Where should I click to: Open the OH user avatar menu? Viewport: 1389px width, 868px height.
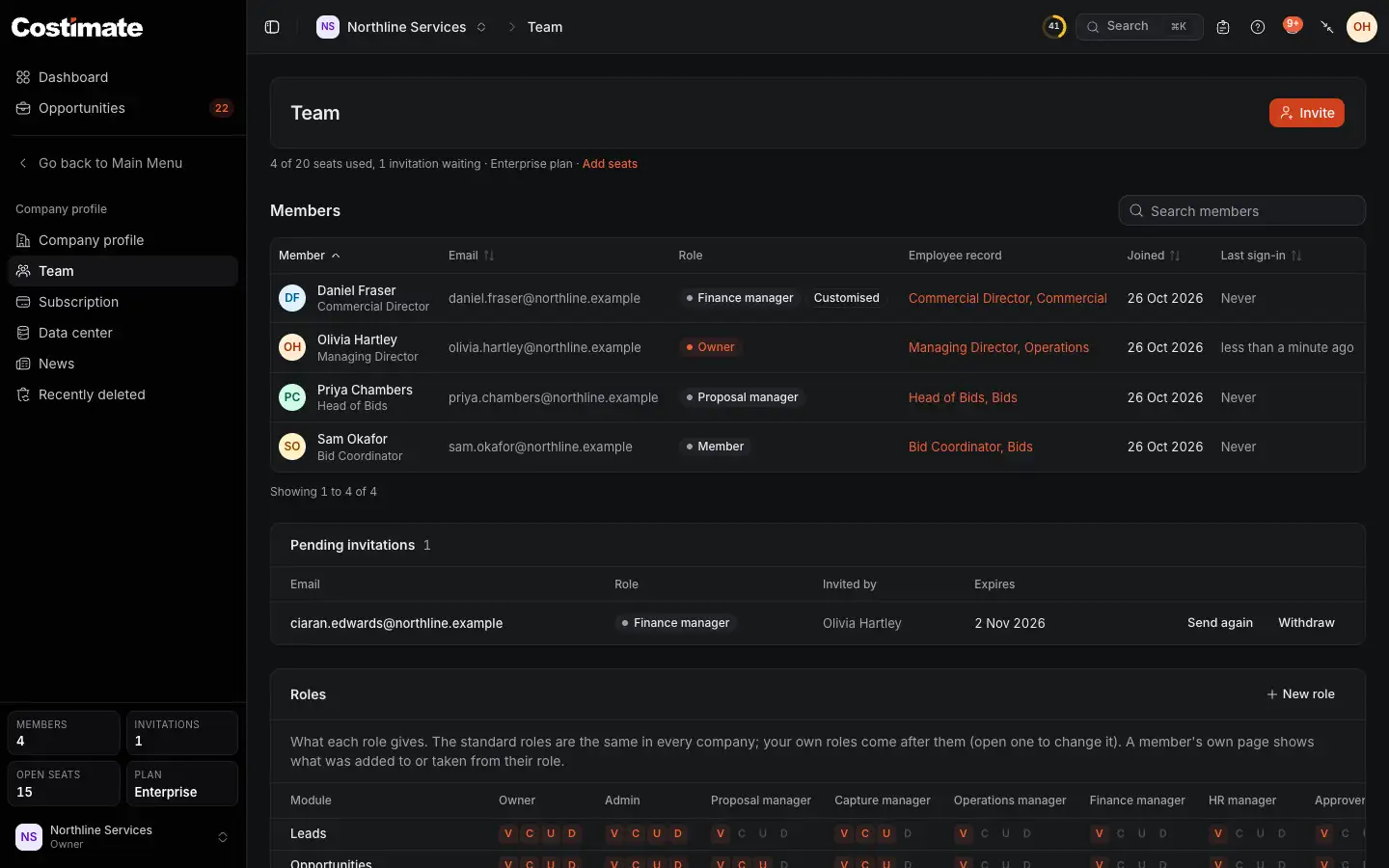pyautogui.click(x=1362, y=27)
